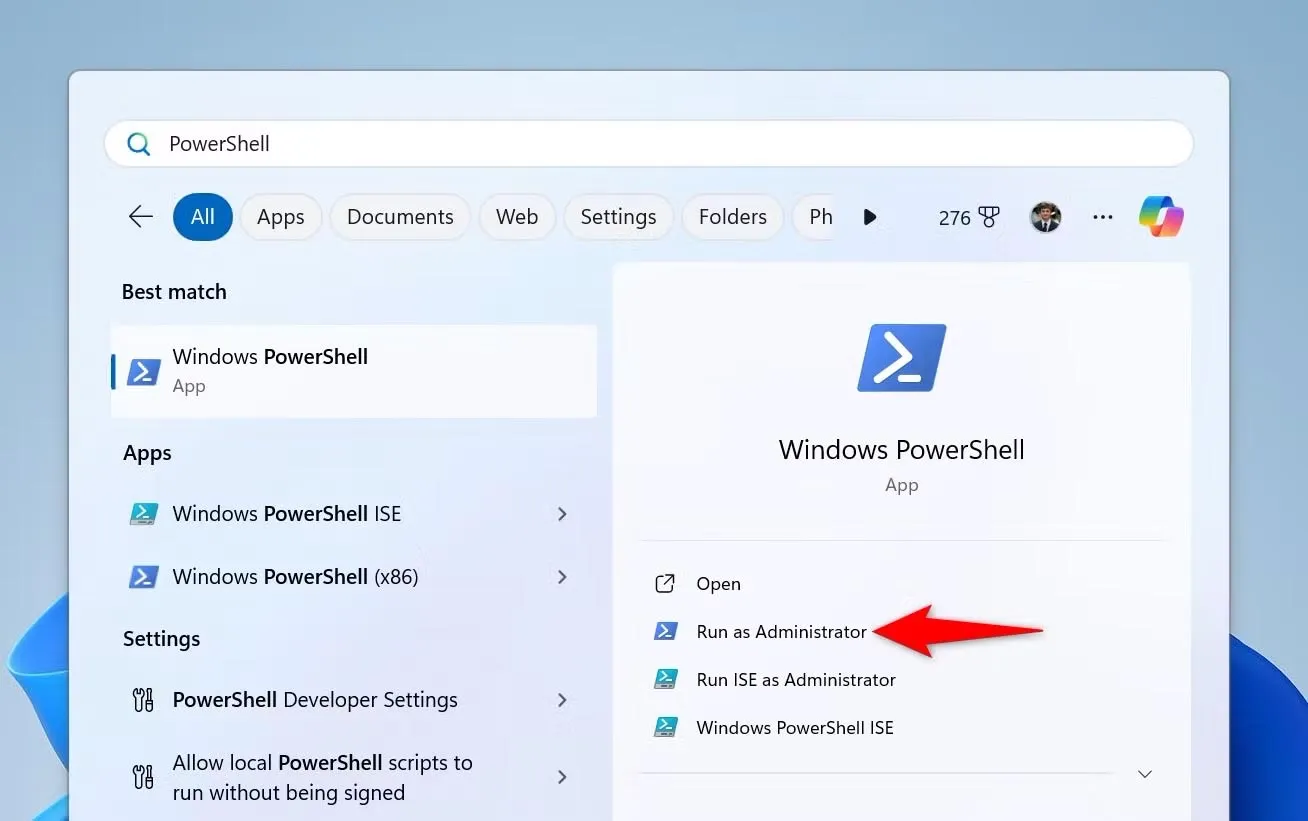Expand Allow local PowerShell scripts chevron
The image size is (1308, 821).
pos(562,777)
